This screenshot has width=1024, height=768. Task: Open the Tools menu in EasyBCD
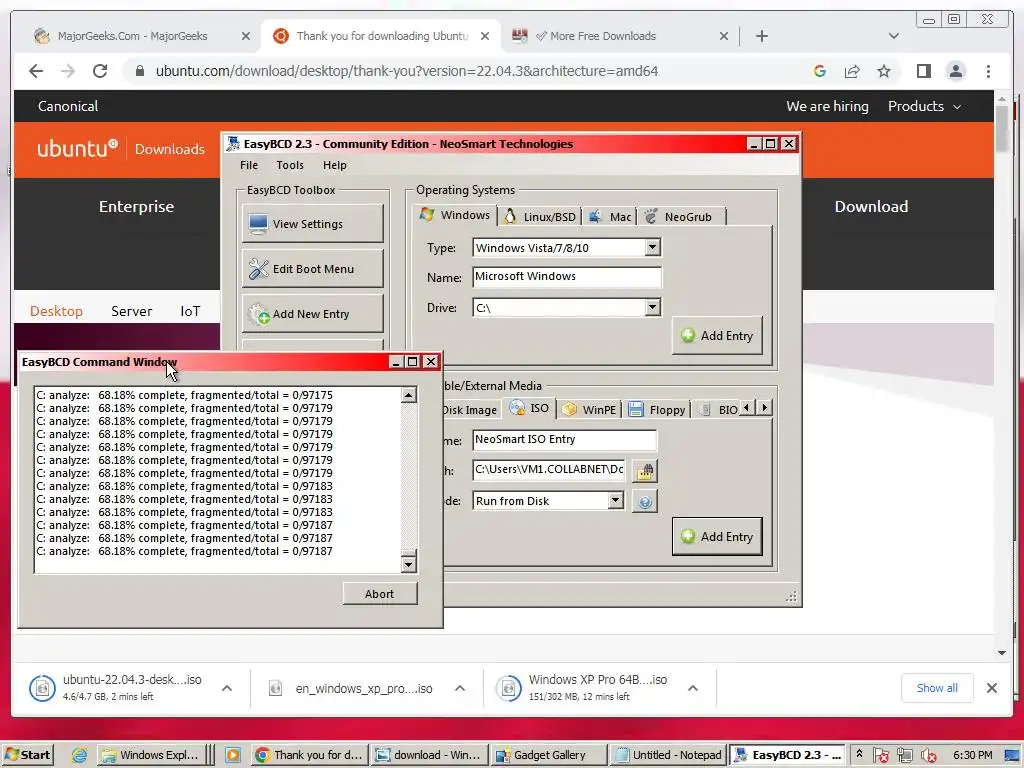click(x=290, y=165)
